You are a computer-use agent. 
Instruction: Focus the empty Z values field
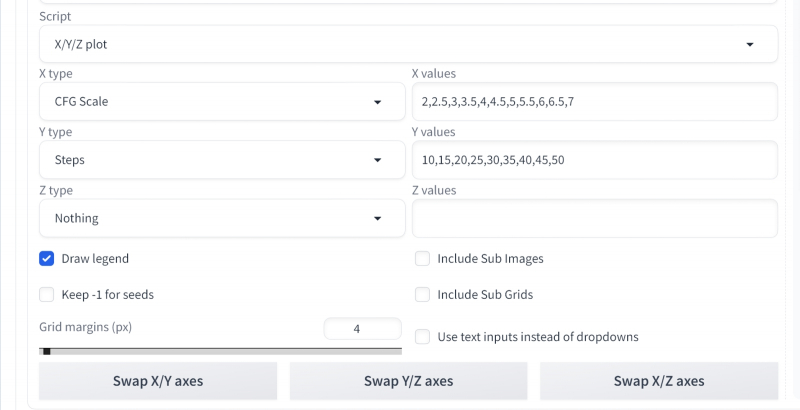coord(594,218)
